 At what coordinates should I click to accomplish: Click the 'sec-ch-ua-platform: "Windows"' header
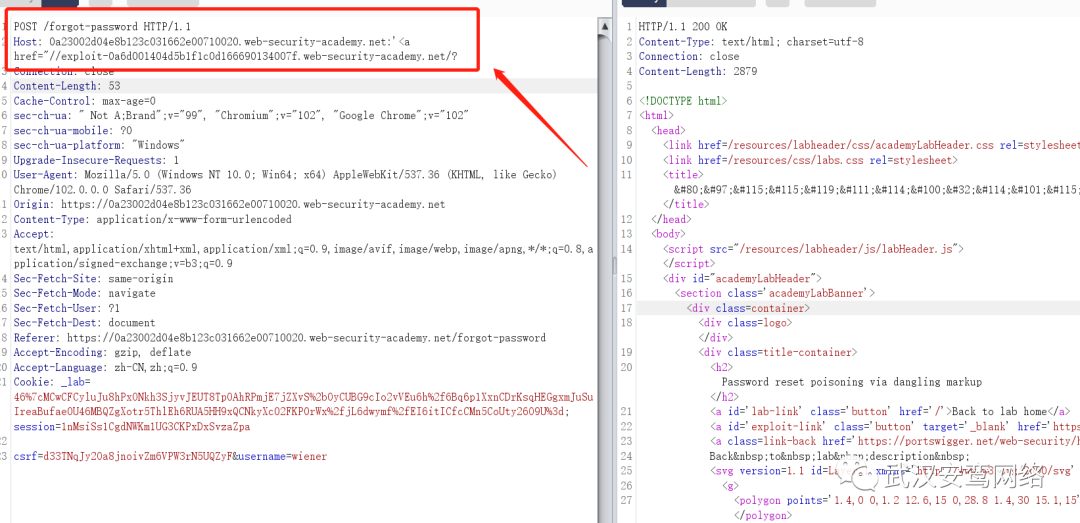point(99,145)
